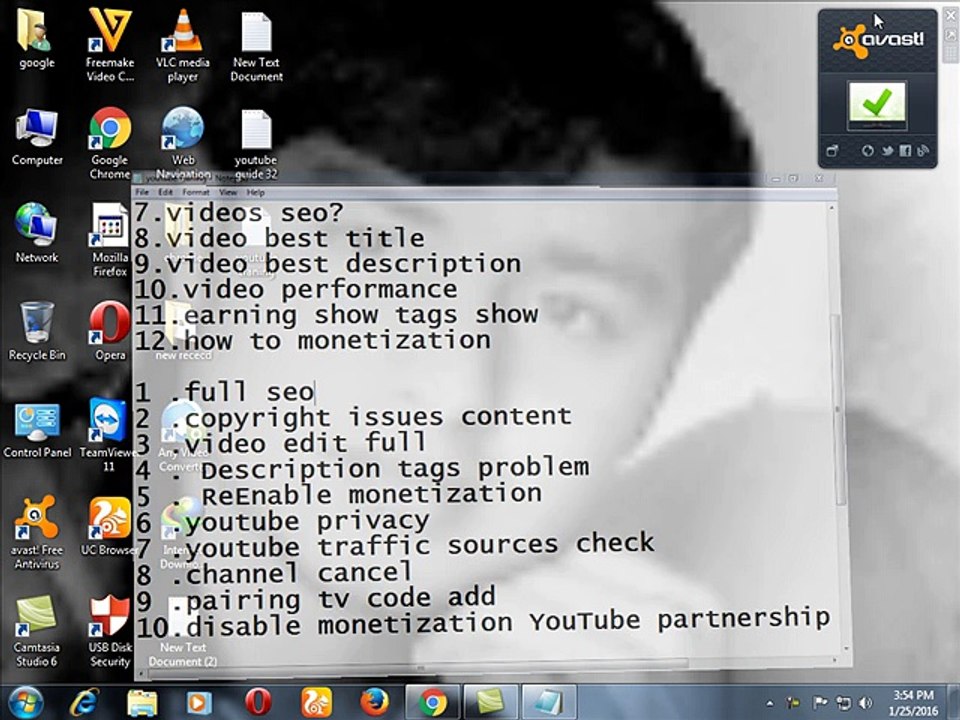Click the Twitter icon in avast gadget

point(887,151)
